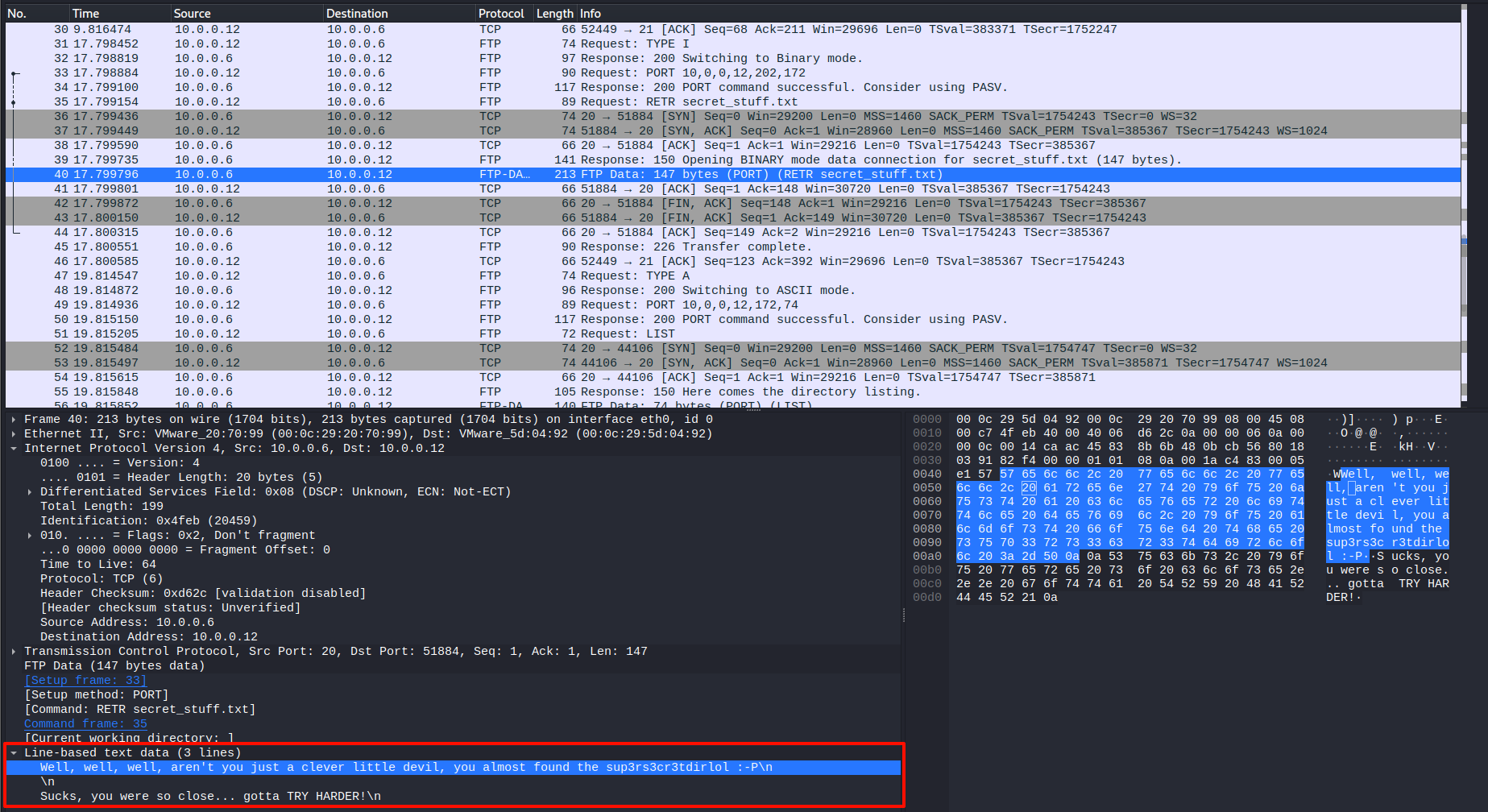
Task: Select packet 49 PORT 10,0,0,12,172,74 request
Action: point(732,305)
